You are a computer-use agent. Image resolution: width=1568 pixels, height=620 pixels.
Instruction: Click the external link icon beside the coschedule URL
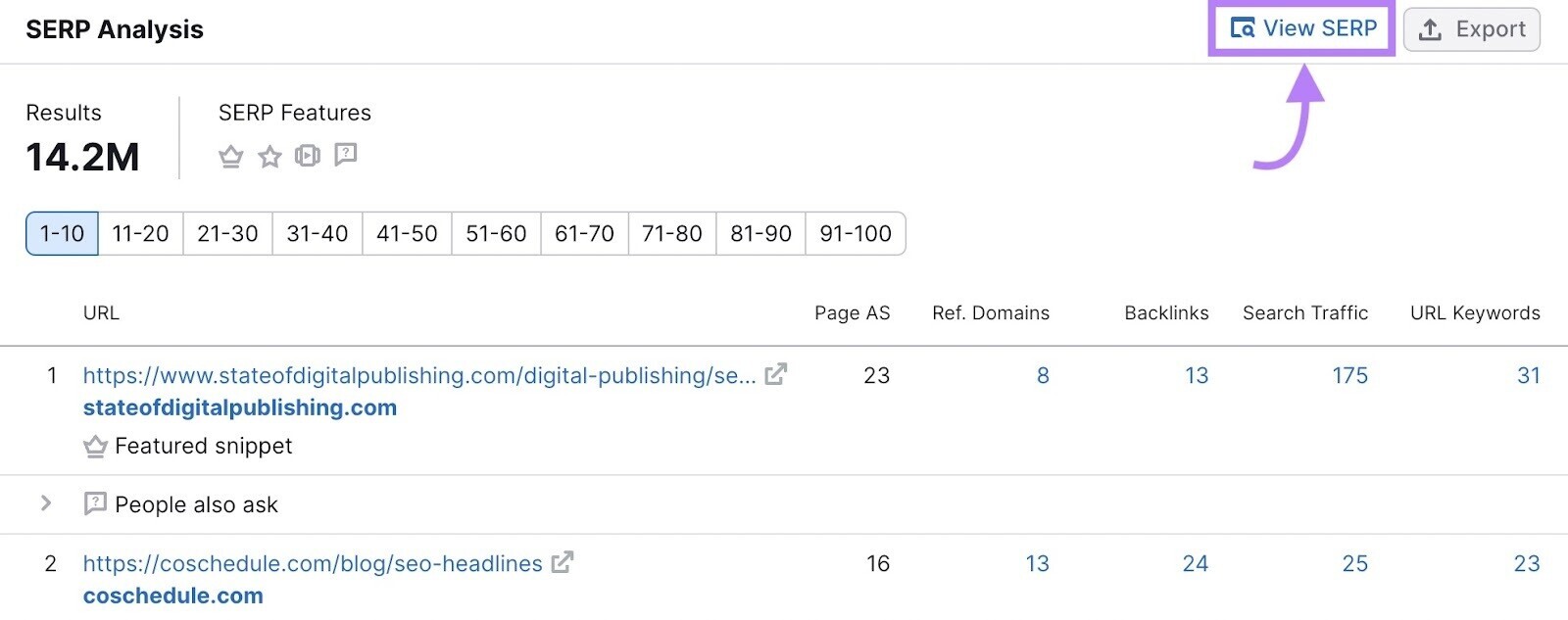562,563
